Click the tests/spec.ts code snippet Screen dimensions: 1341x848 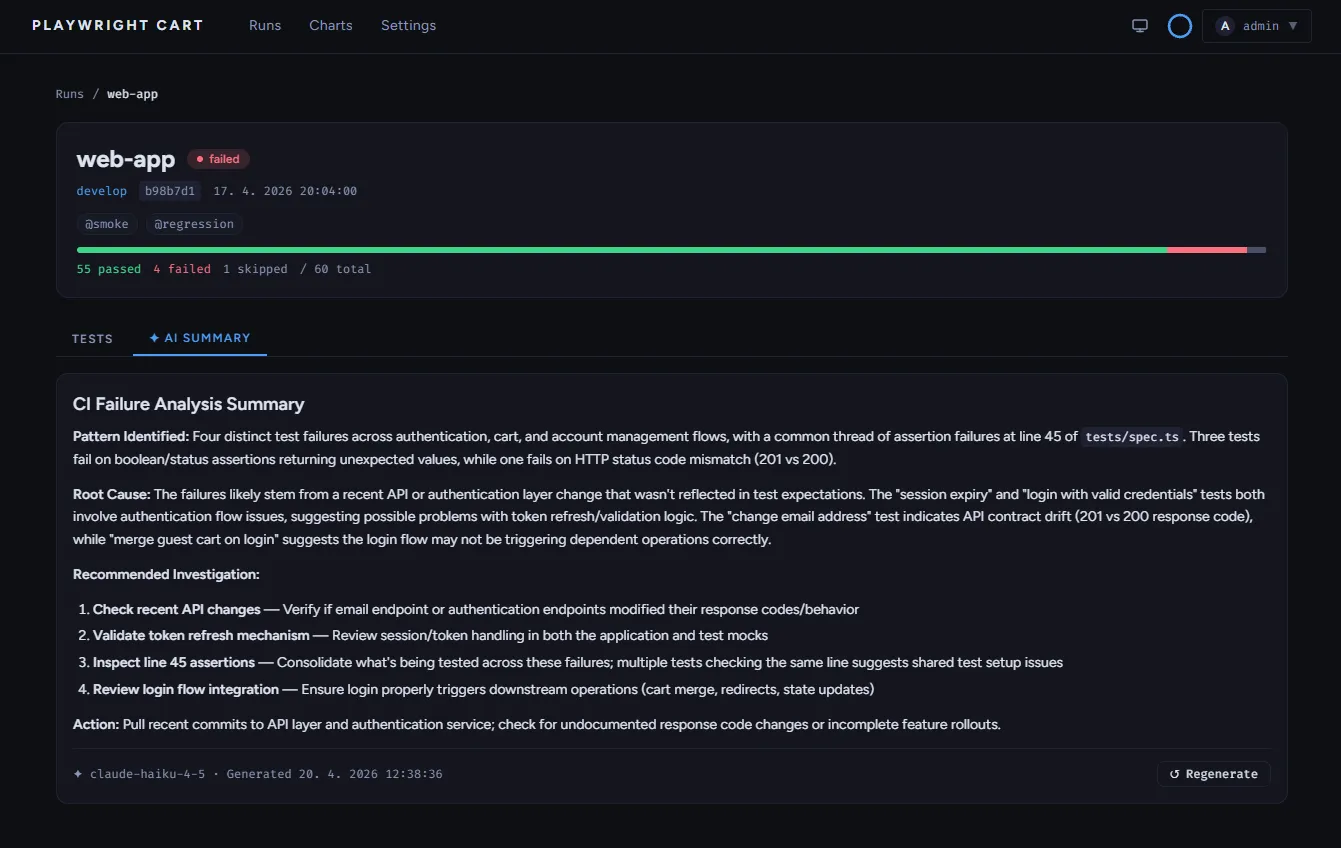tap(1133, 437)
